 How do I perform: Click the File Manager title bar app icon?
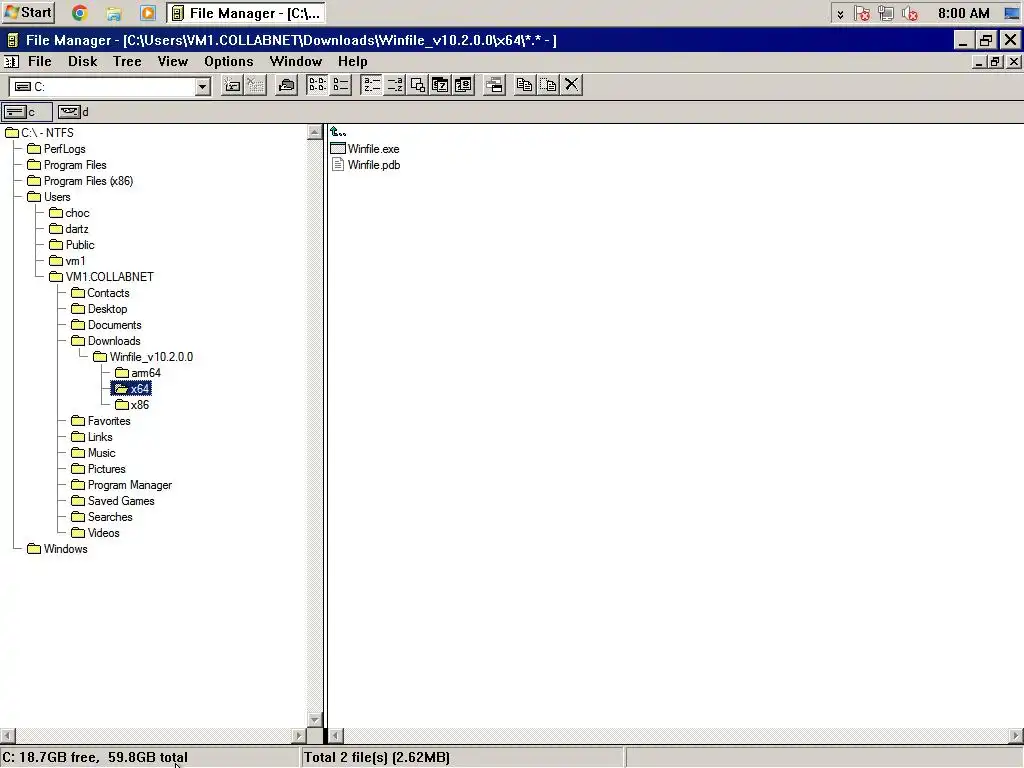pos(12,40)
